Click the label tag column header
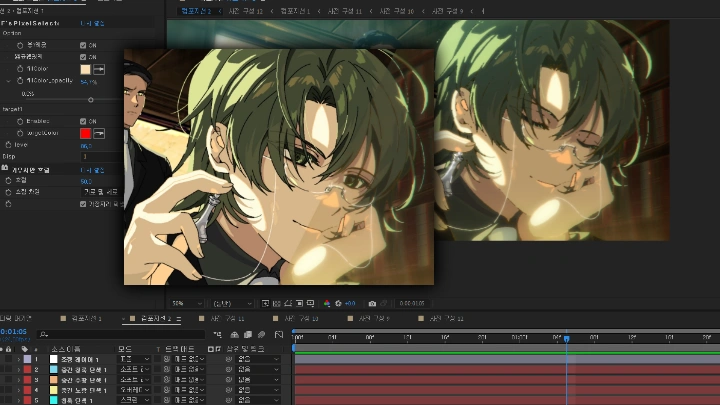Viewport: 720px width, 405px height. [24, 349]
